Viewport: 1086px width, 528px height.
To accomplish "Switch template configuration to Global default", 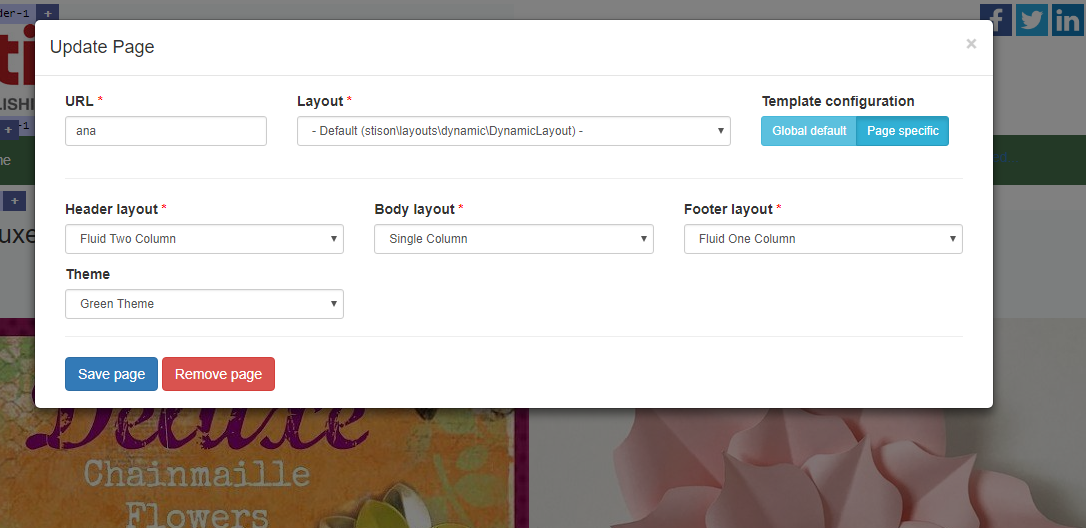I will pos(809,131).
